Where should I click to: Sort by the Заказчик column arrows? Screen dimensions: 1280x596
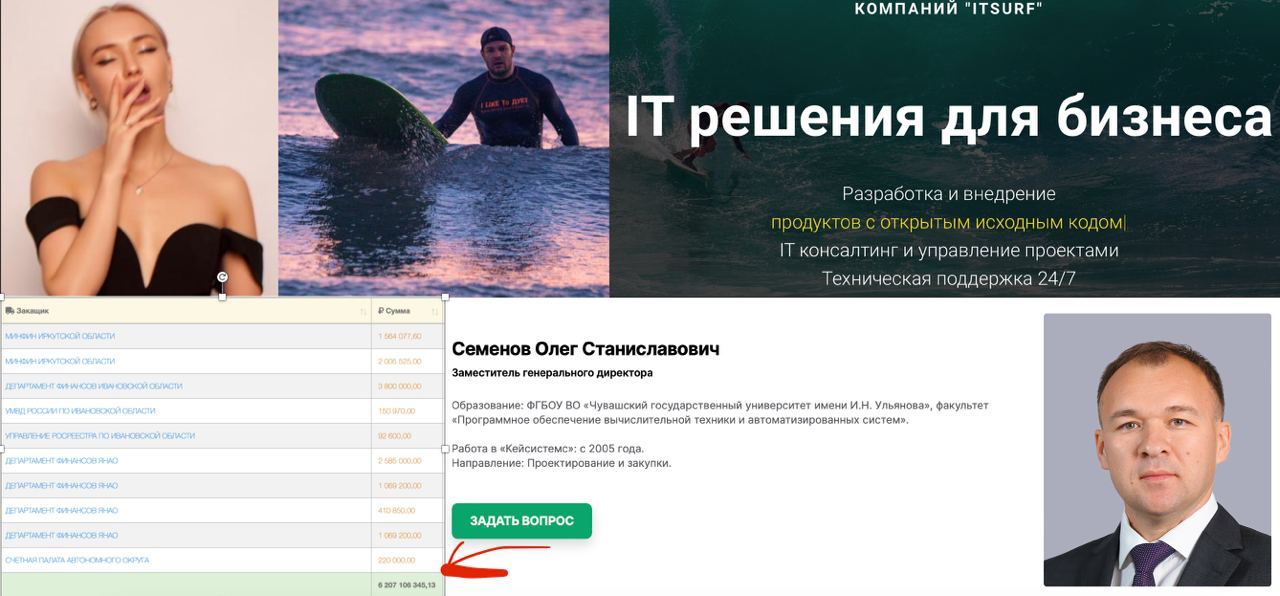(363, 312)
